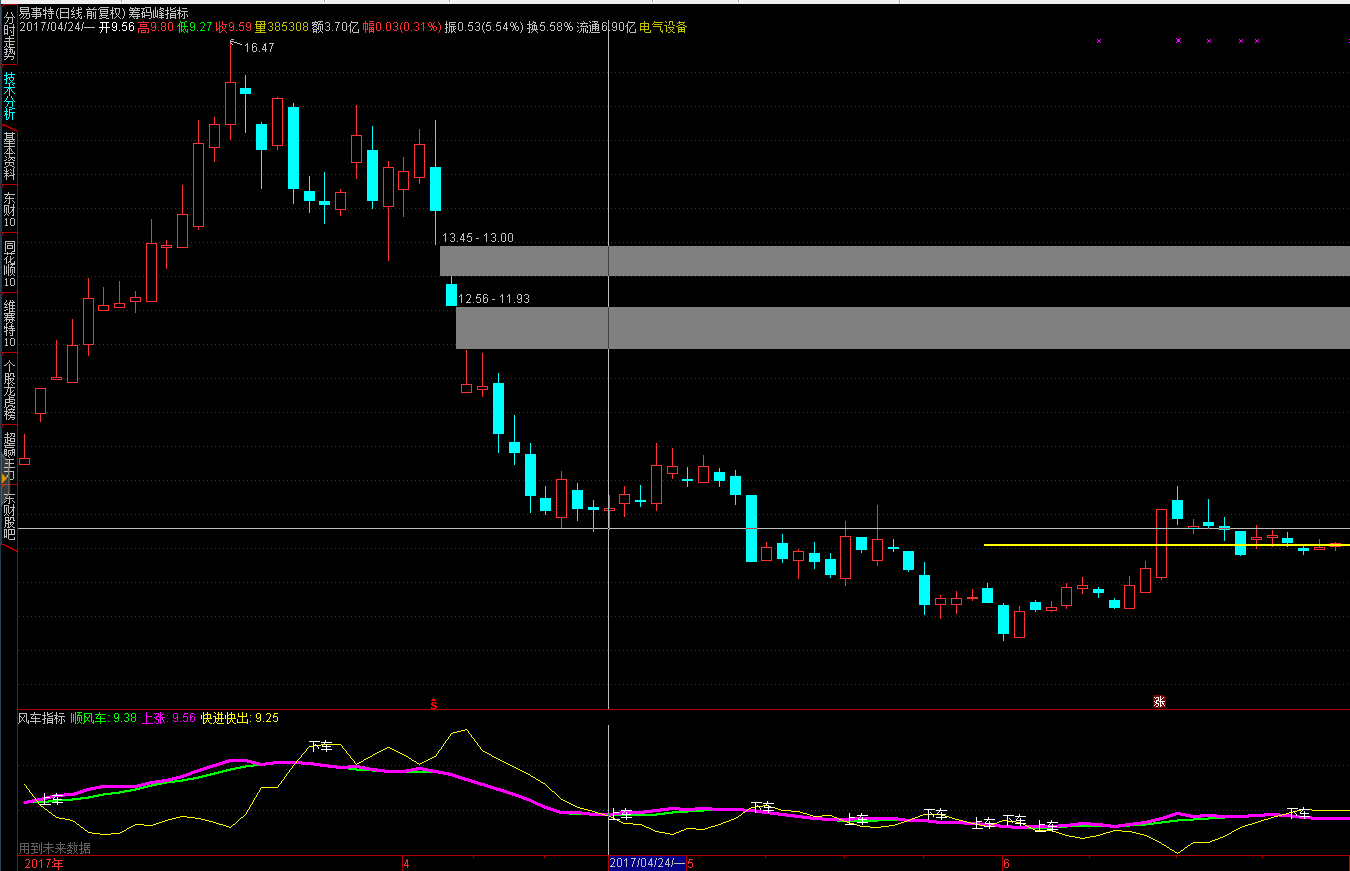Screen dimensions: 1350x871
Task: Select the 同花顺10 sidebar tab
Action: [x=9, y=264]
